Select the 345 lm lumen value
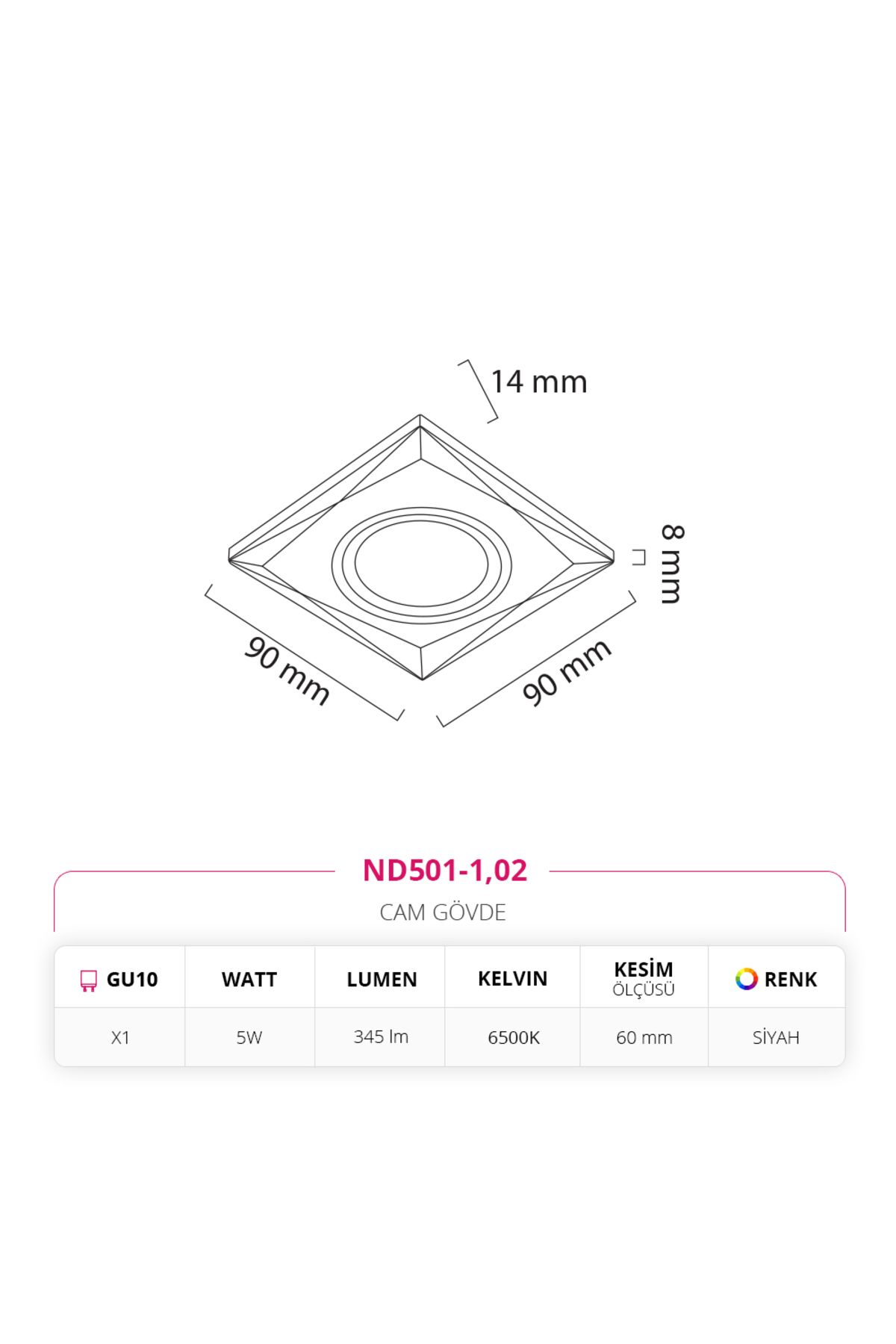This screenshot has width=896, height=1344. coord(381,1036)
